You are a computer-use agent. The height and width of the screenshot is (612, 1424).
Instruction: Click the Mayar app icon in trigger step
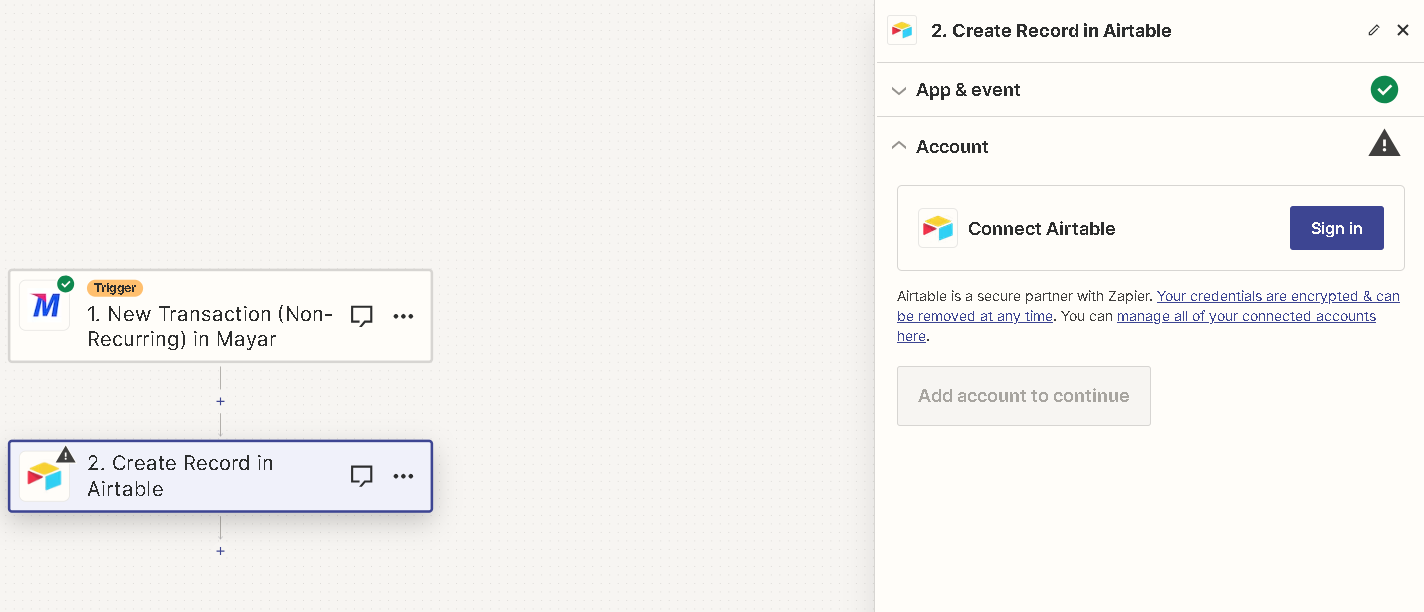click(45, 305)
